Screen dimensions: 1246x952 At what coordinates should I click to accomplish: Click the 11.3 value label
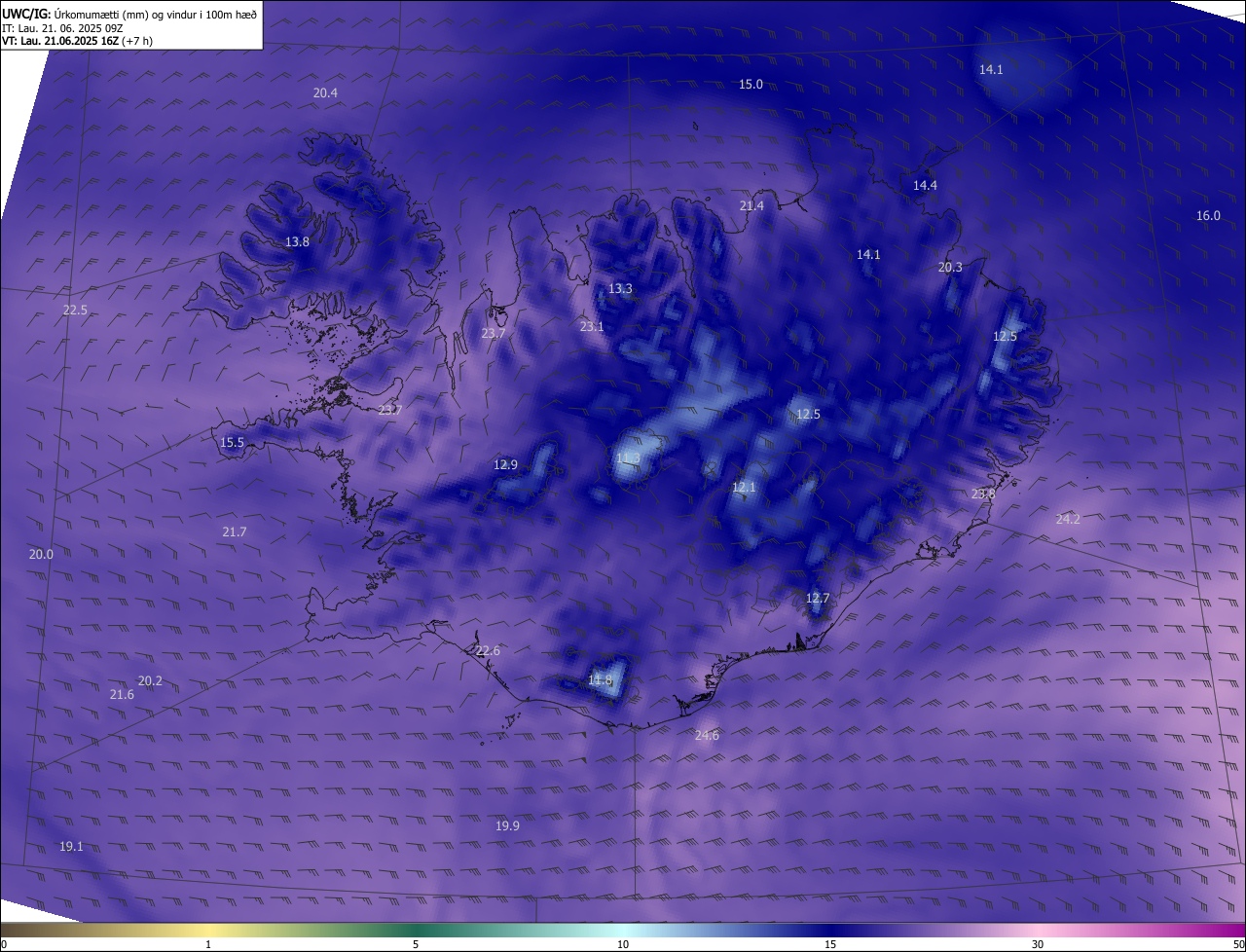(628, 458)
